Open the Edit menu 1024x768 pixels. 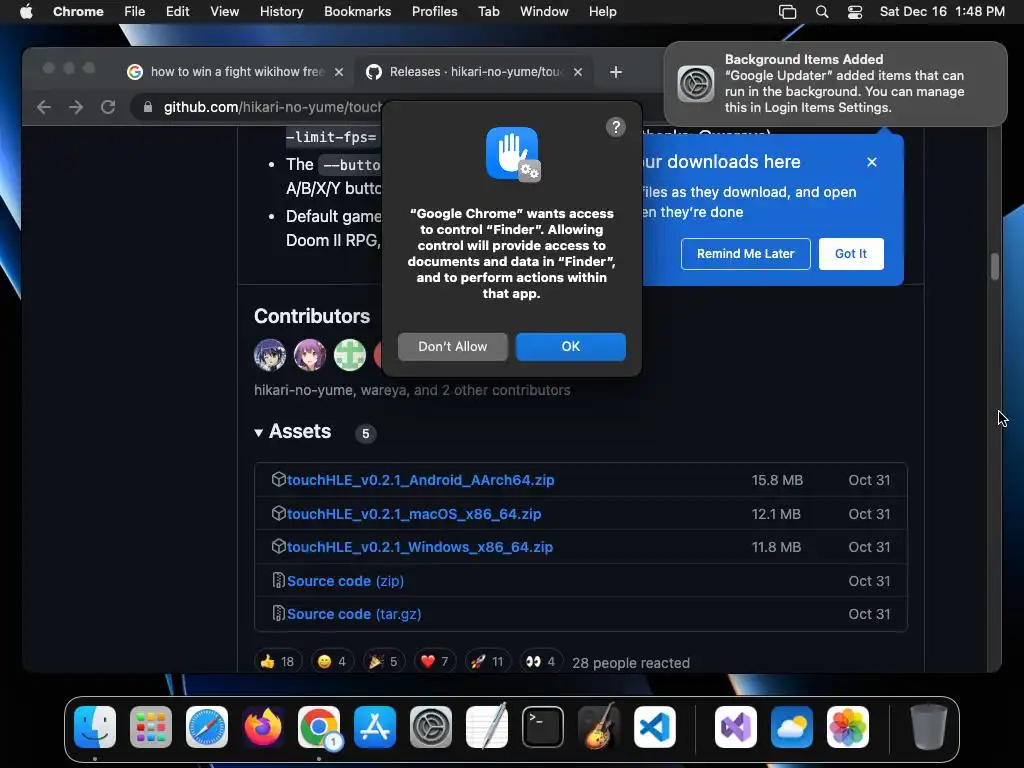pos(177,12)
